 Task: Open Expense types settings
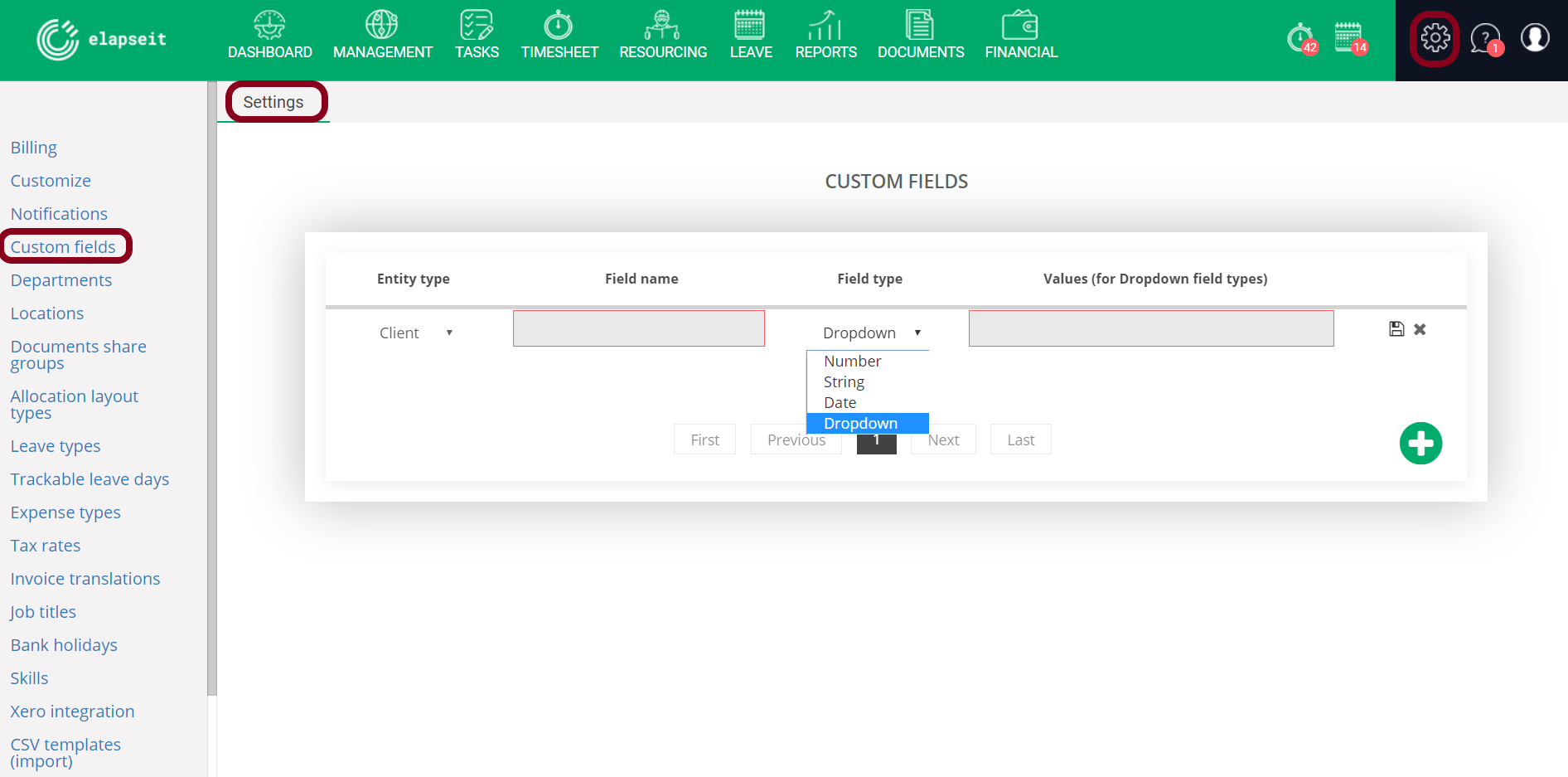pyautogui.click(x=65, y=512)
